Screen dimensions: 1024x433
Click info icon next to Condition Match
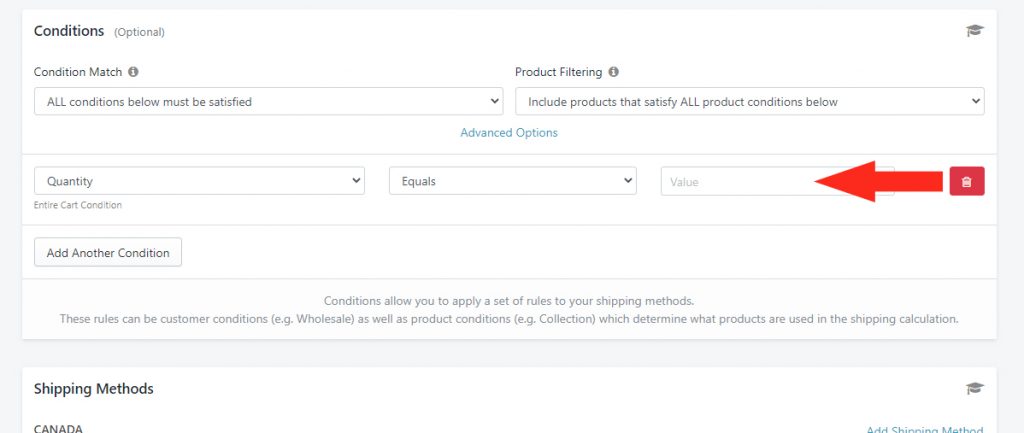pyautogui.click(x=133, y=72)
